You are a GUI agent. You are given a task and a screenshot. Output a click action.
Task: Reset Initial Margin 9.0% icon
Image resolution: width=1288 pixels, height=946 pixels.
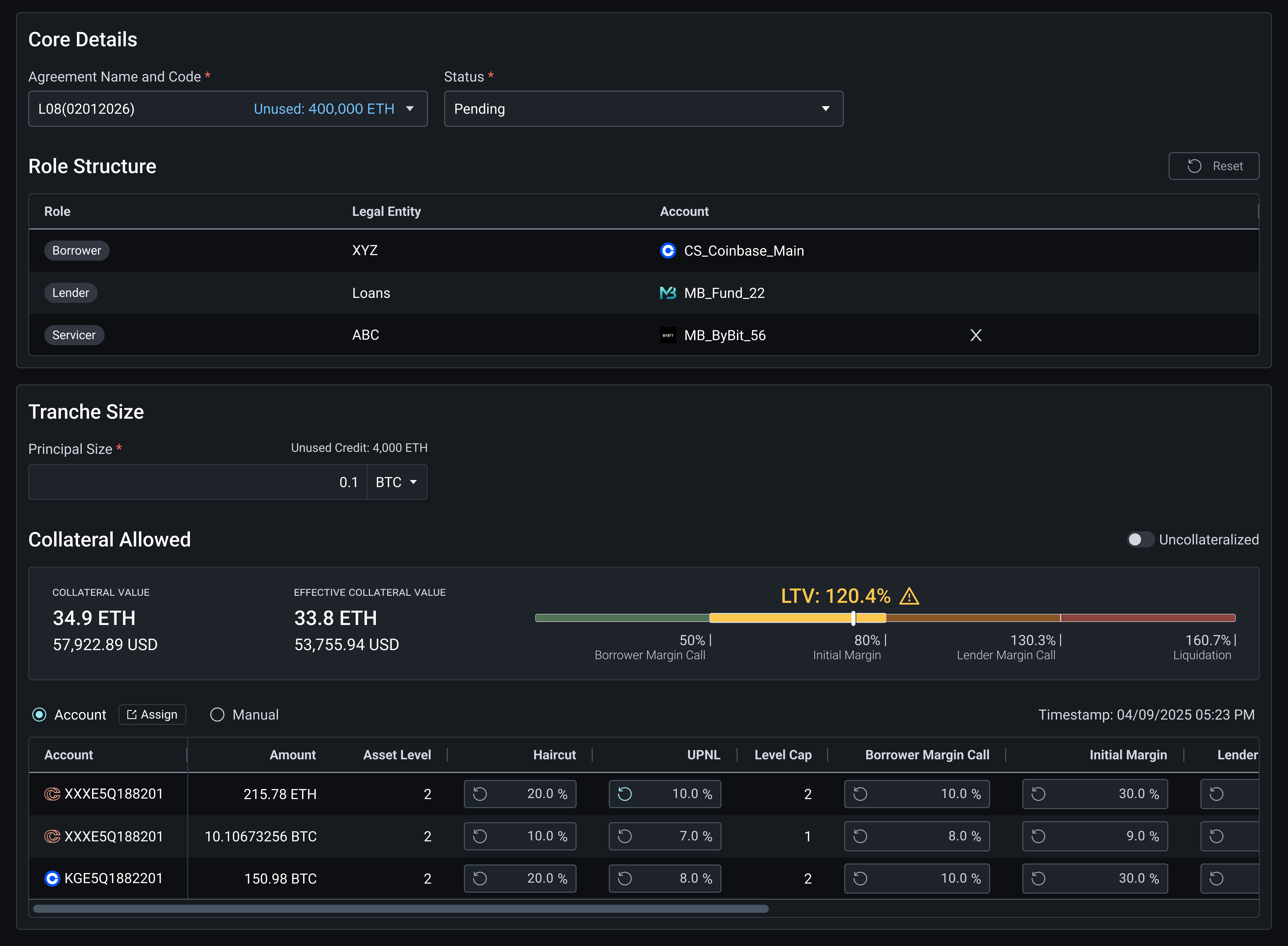pos(1038,836)
